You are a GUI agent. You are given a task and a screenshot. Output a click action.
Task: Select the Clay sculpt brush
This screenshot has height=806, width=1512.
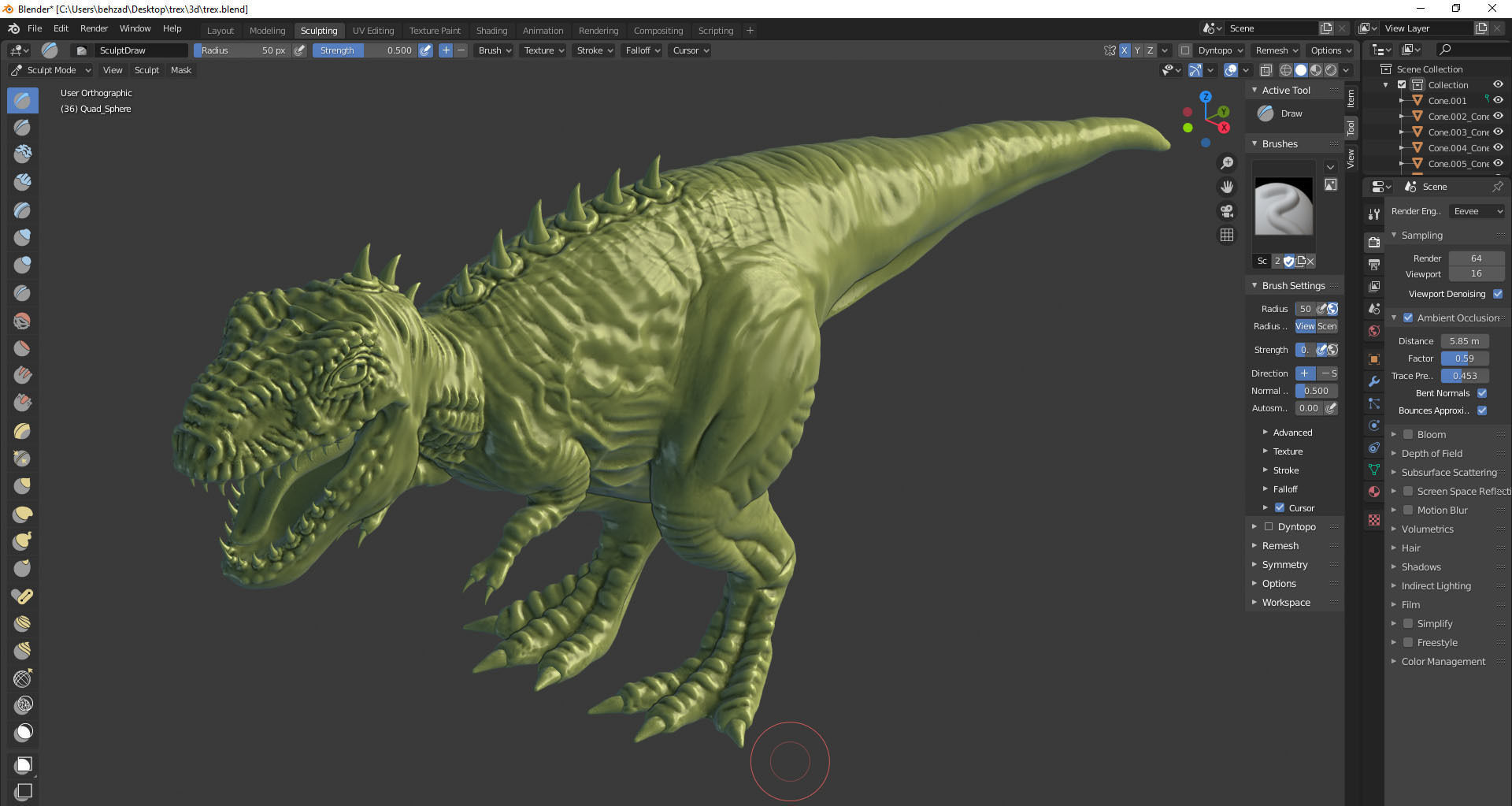pos(23,154)
